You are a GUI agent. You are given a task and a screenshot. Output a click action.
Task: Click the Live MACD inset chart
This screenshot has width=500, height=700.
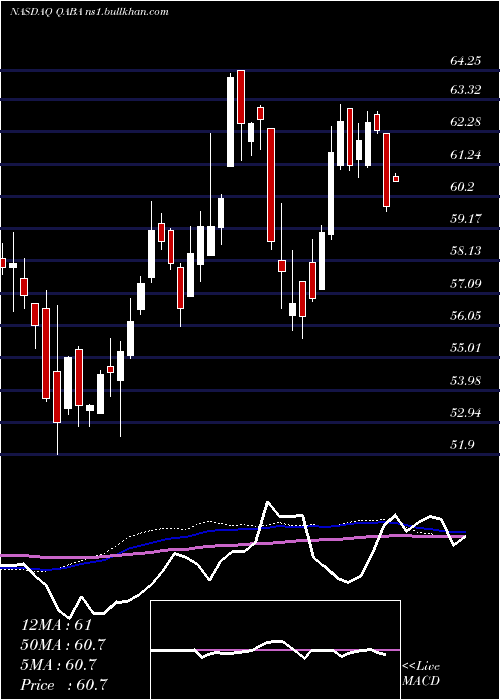point(275,650)
